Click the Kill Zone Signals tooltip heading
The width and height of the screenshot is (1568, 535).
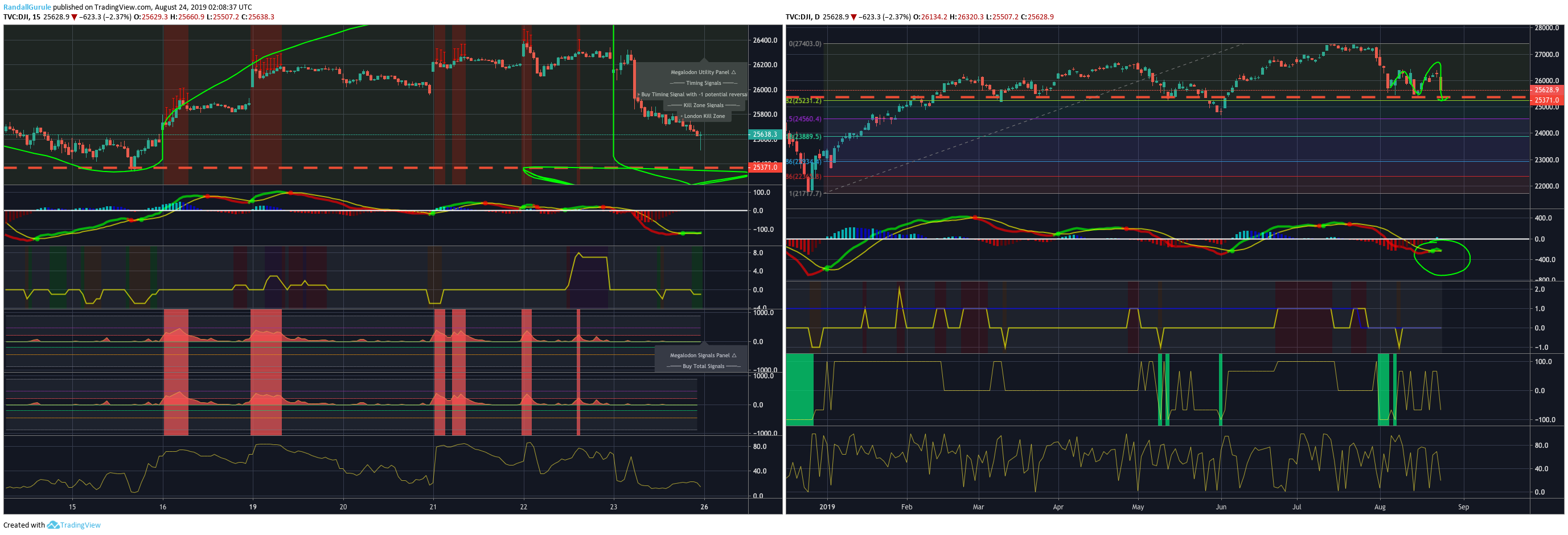(x=703, y=105)
